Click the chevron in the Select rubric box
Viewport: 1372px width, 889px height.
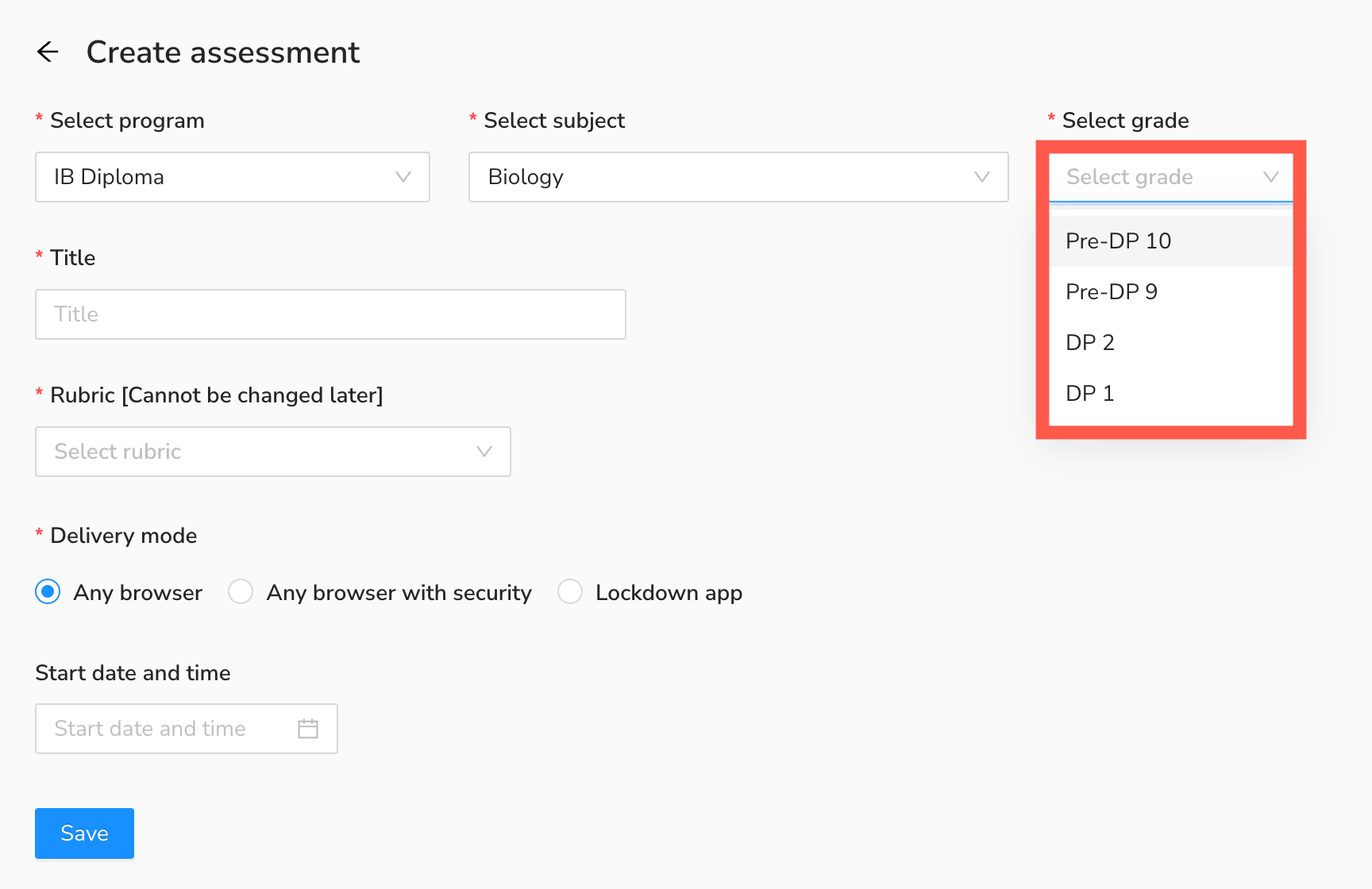(x=484, y=452)
